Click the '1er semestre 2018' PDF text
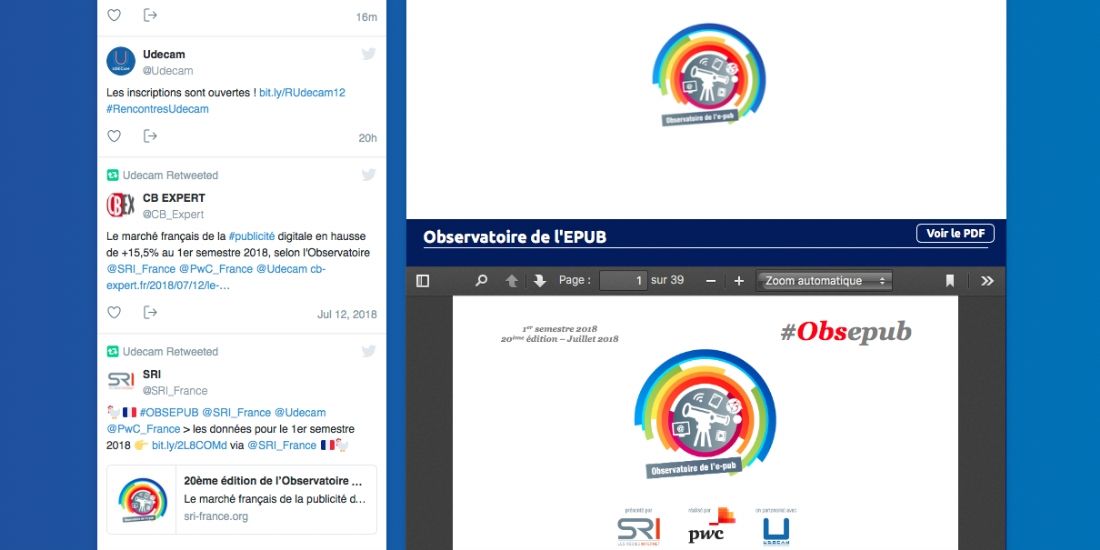Screen dimensions: 1100x550 coord(559,328)
